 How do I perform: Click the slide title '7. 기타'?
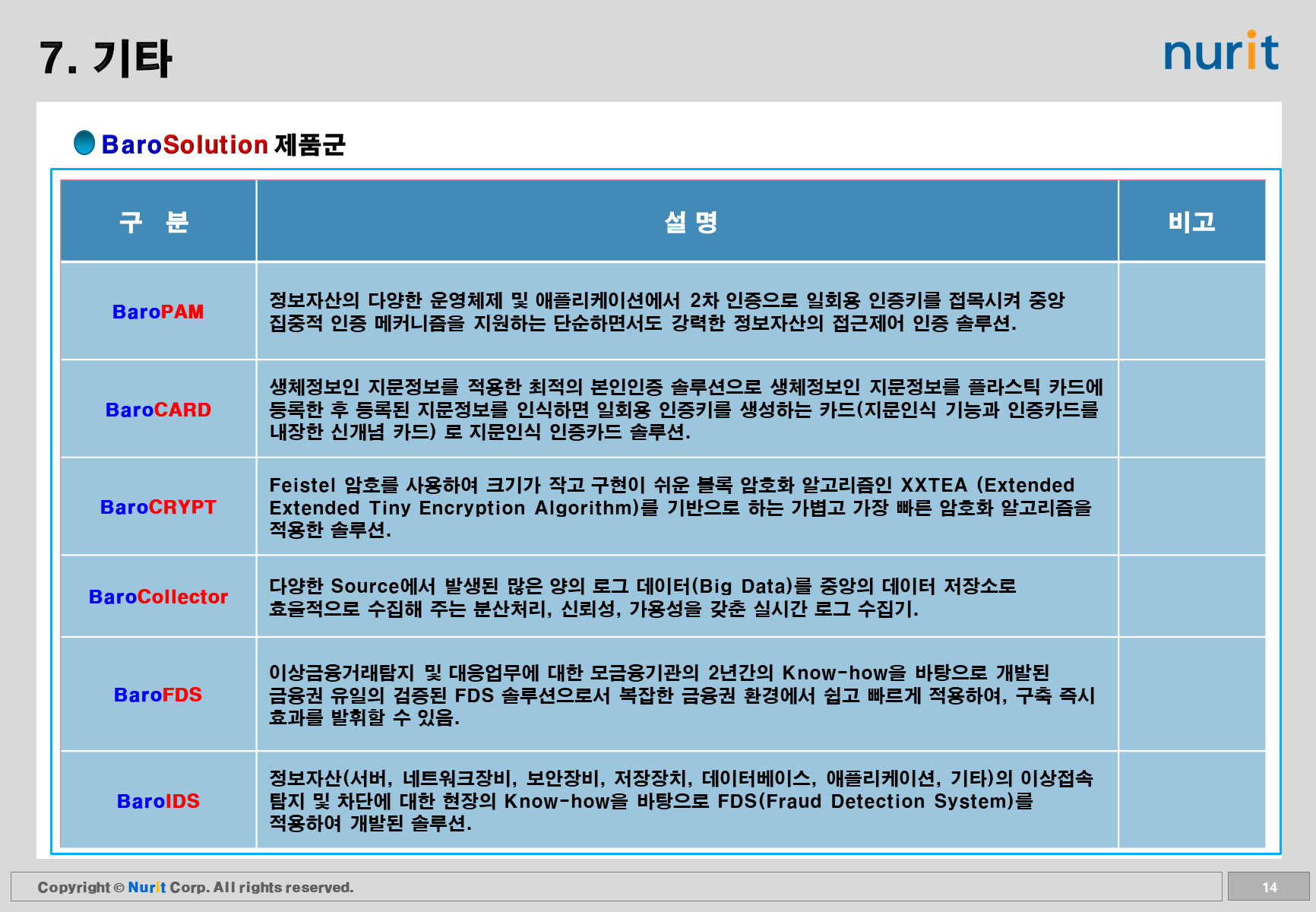tap(106, 59)
